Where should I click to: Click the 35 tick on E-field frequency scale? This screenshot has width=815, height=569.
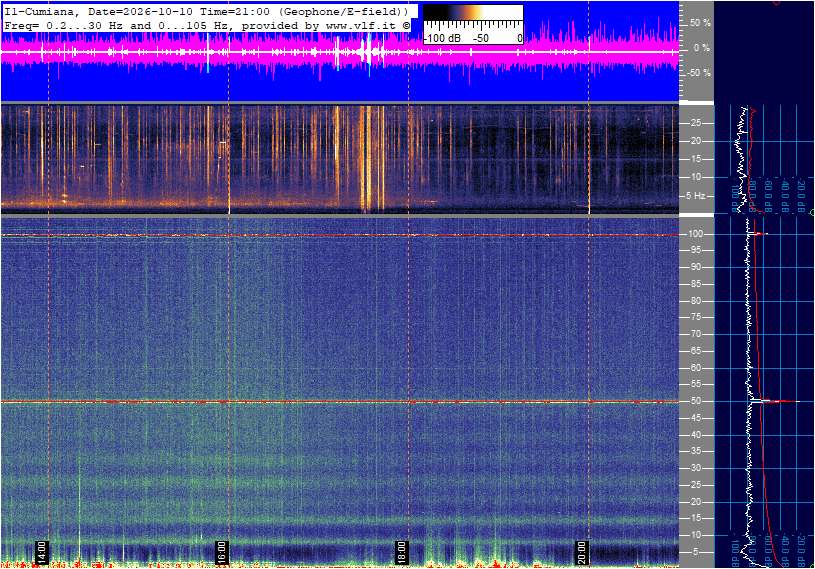[695, 451]
